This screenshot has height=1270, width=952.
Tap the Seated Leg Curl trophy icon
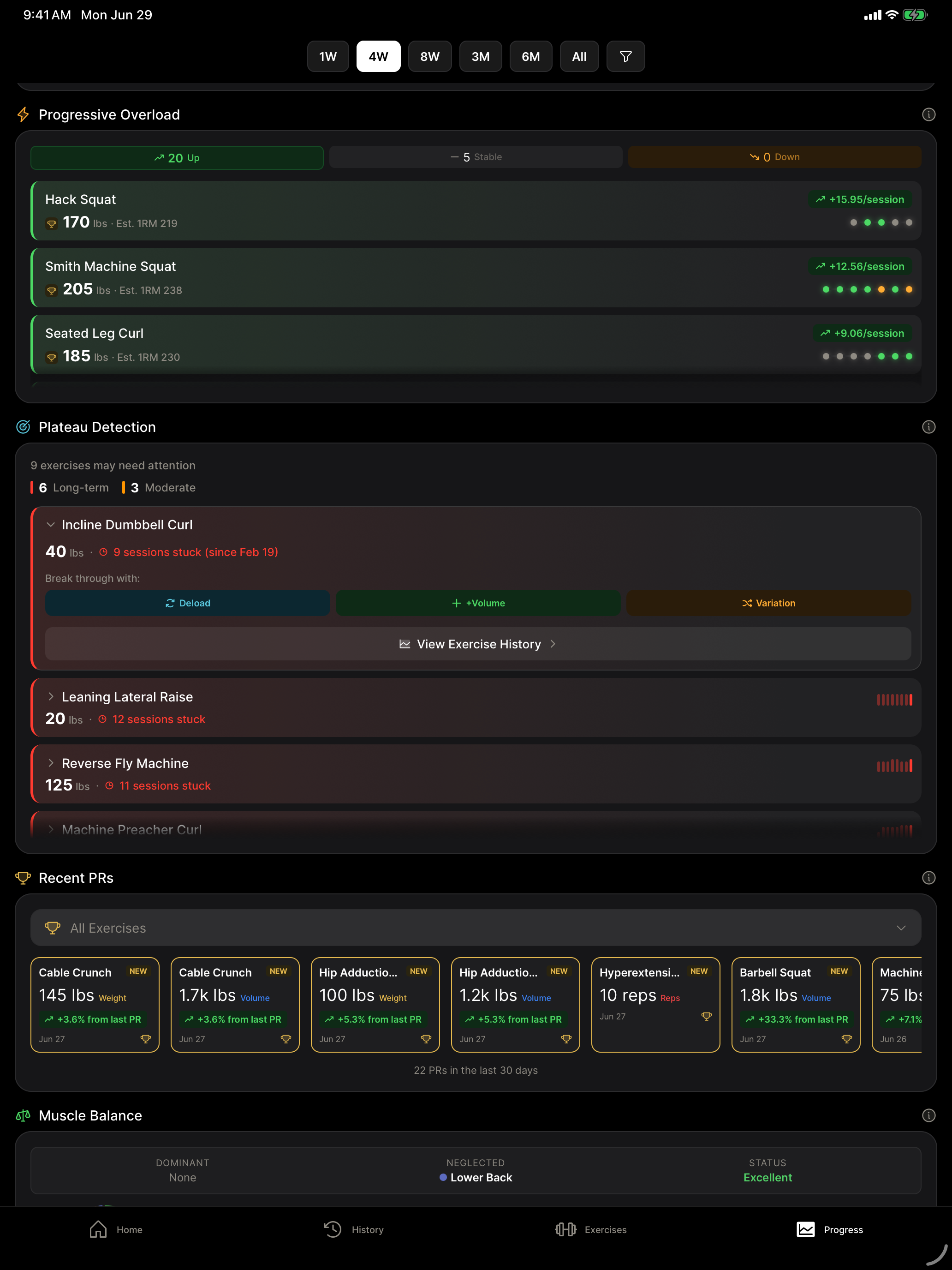(x=52, y=358)
